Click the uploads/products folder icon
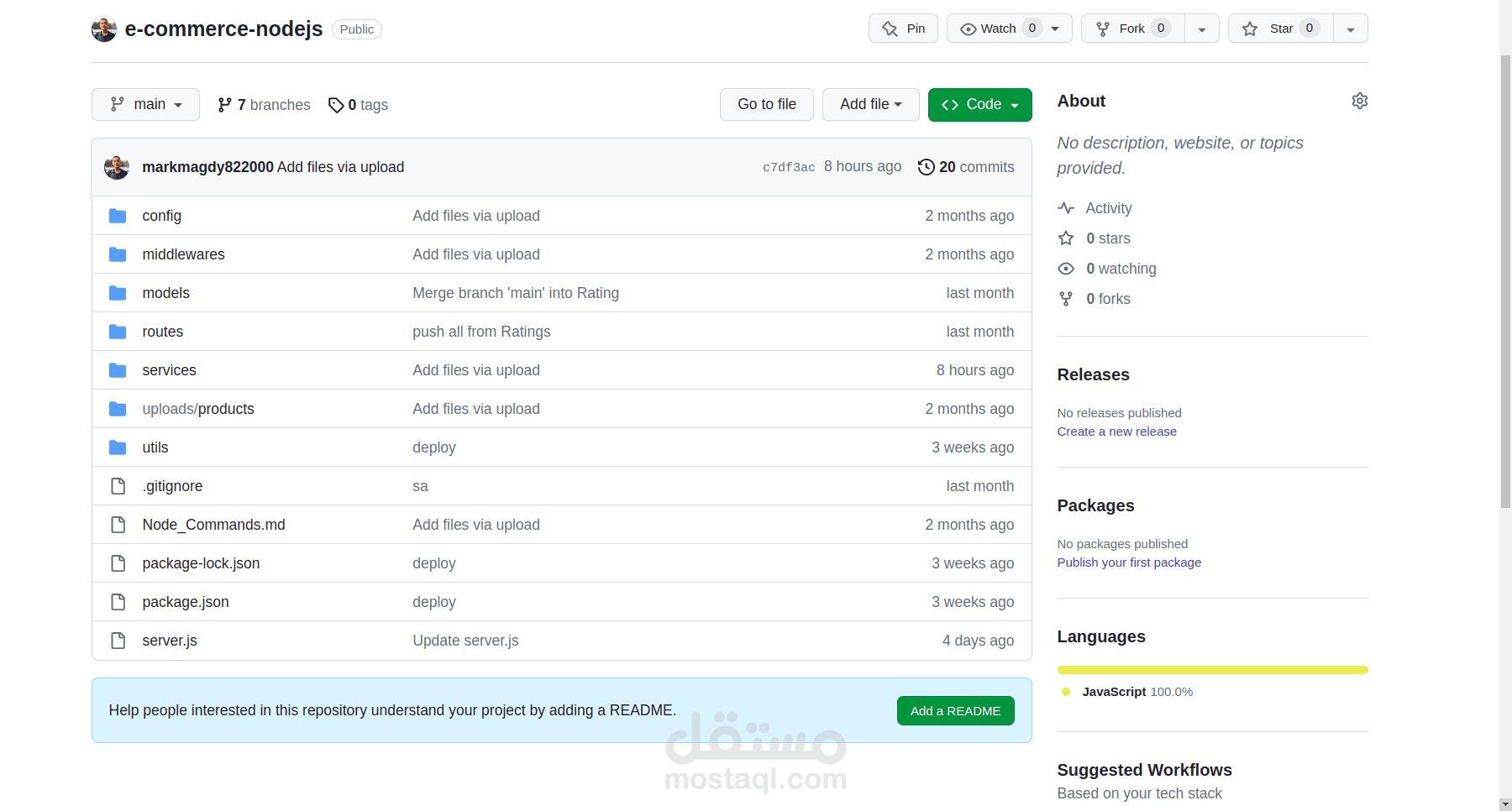The height and width of the screenshot is (811, 1512). (118, 409)
